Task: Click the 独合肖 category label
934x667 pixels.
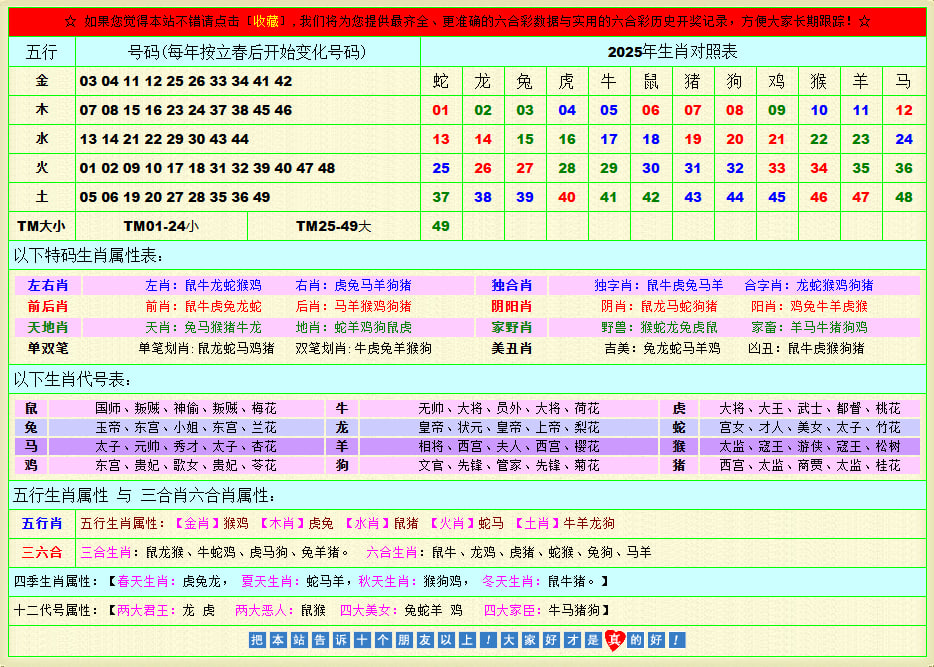Action: click(x=511, y=286)
